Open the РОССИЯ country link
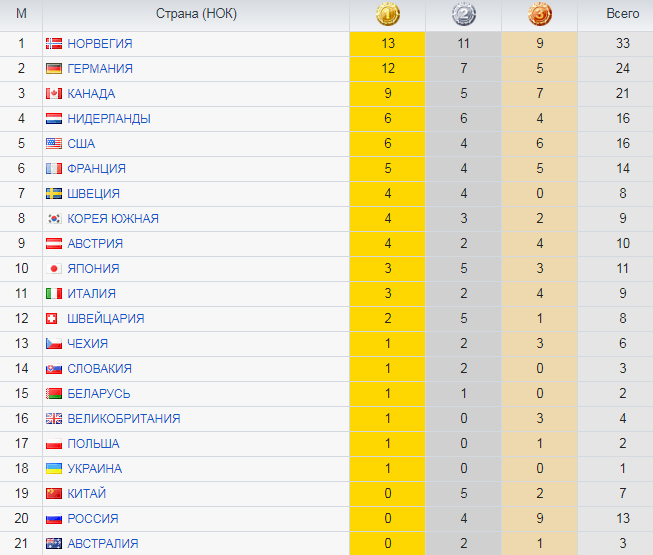This screenshot has height=555, width=653. 93,519
